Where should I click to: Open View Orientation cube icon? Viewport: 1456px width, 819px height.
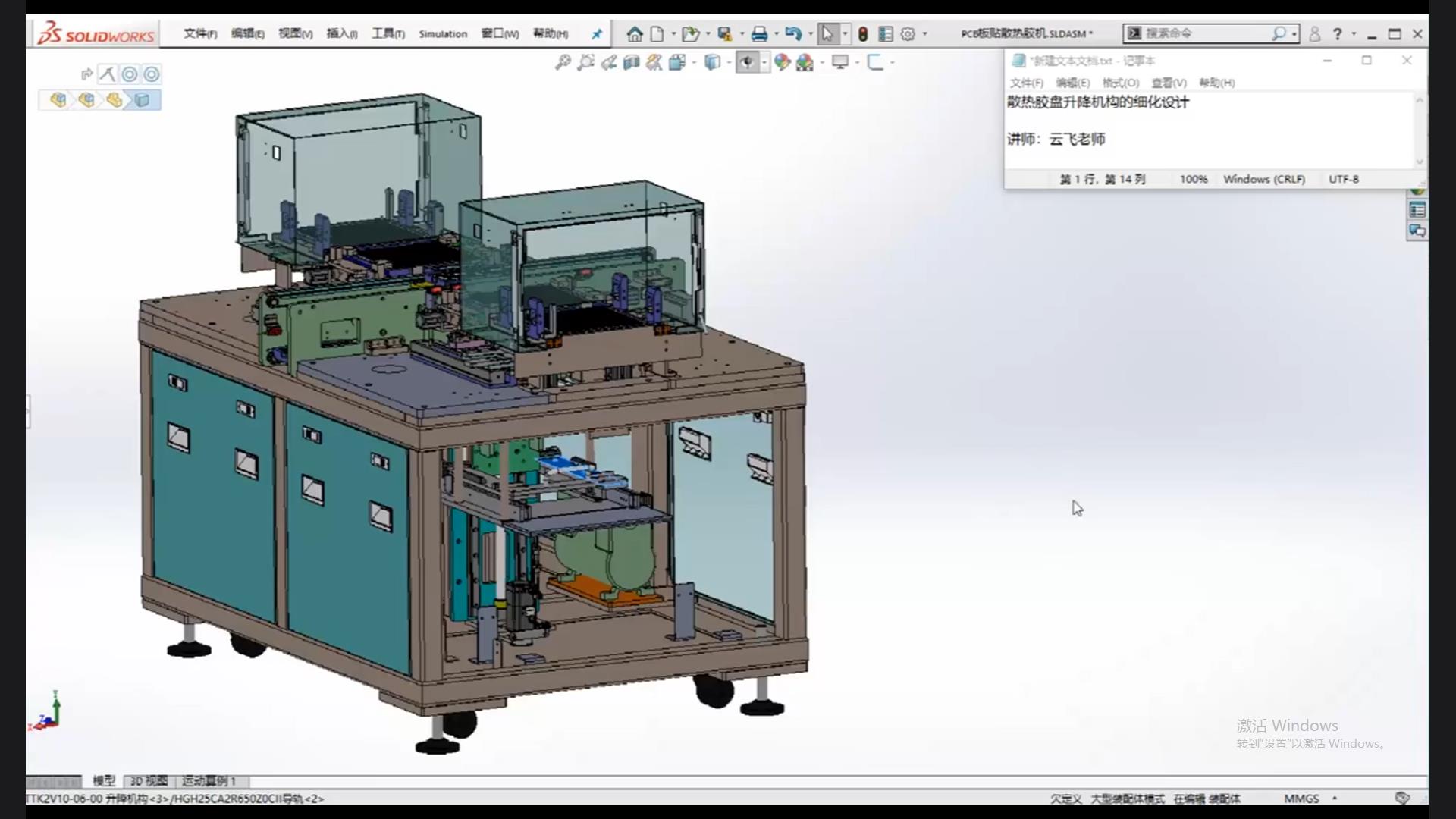(677, 62)
